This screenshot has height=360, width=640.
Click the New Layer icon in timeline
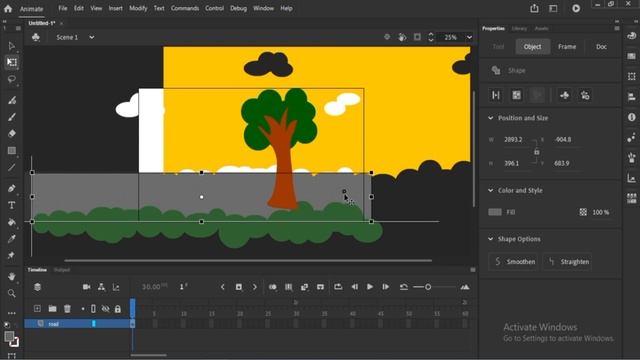[x=37, y=309]
